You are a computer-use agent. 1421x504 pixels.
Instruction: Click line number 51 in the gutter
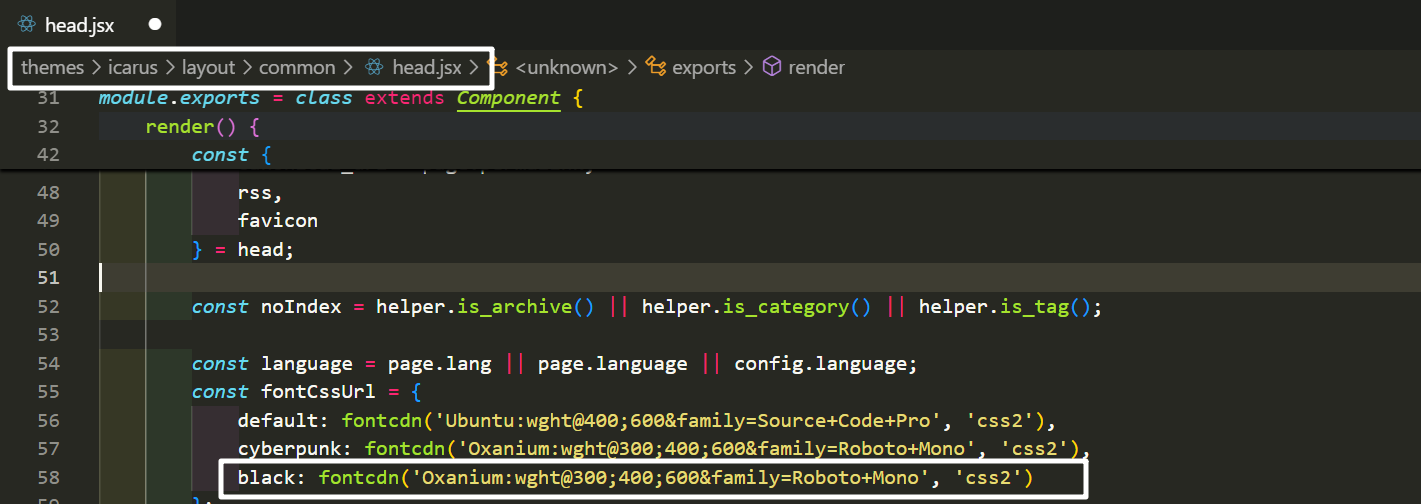click(x=48, y=277)
